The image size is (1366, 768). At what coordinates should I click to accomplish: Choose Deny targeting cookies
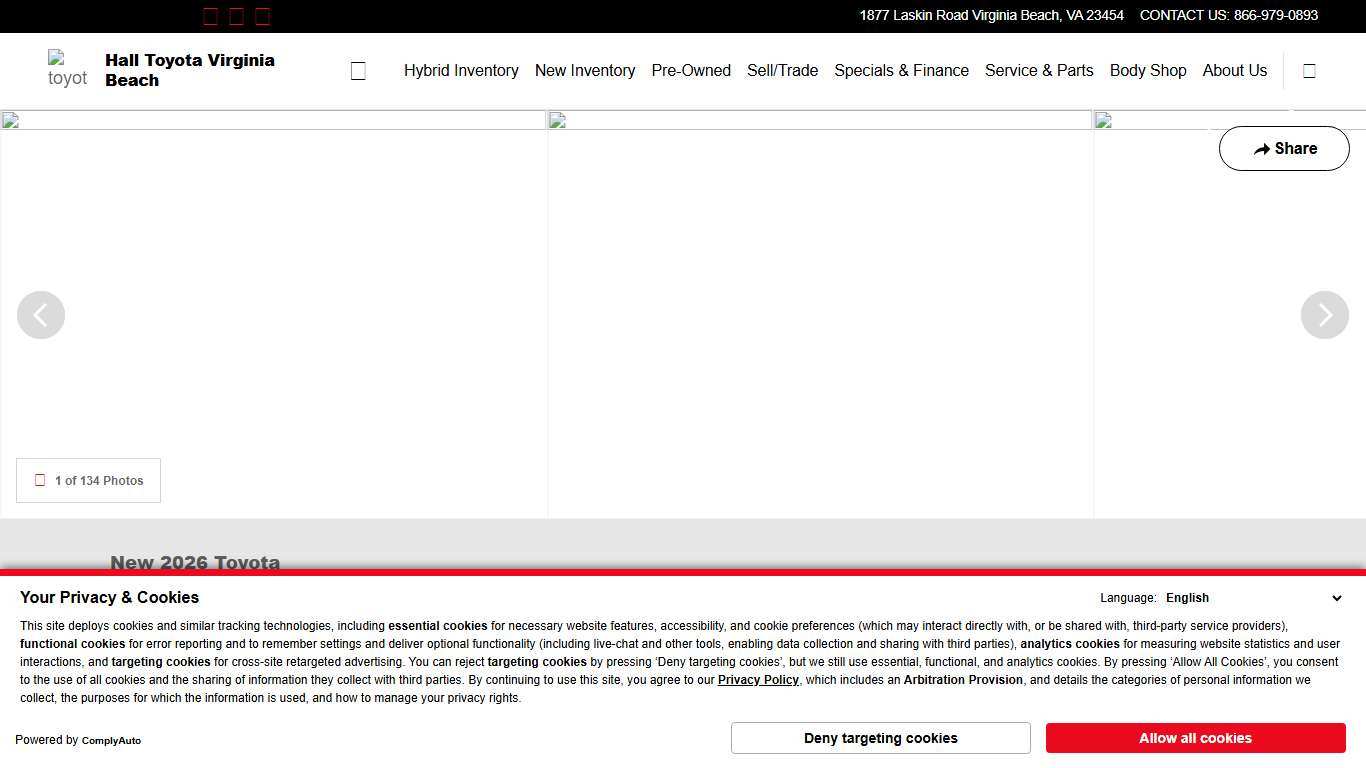(880, 738)
